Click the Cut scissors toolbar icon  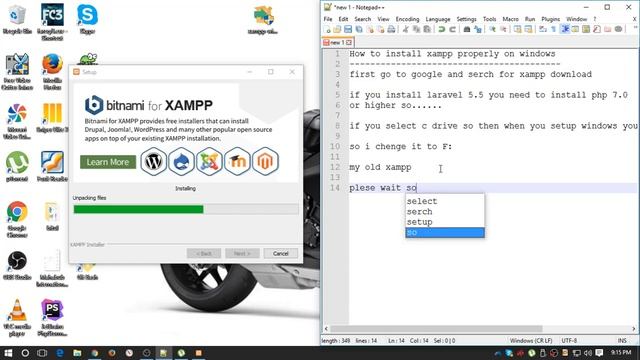coord(406,29)
